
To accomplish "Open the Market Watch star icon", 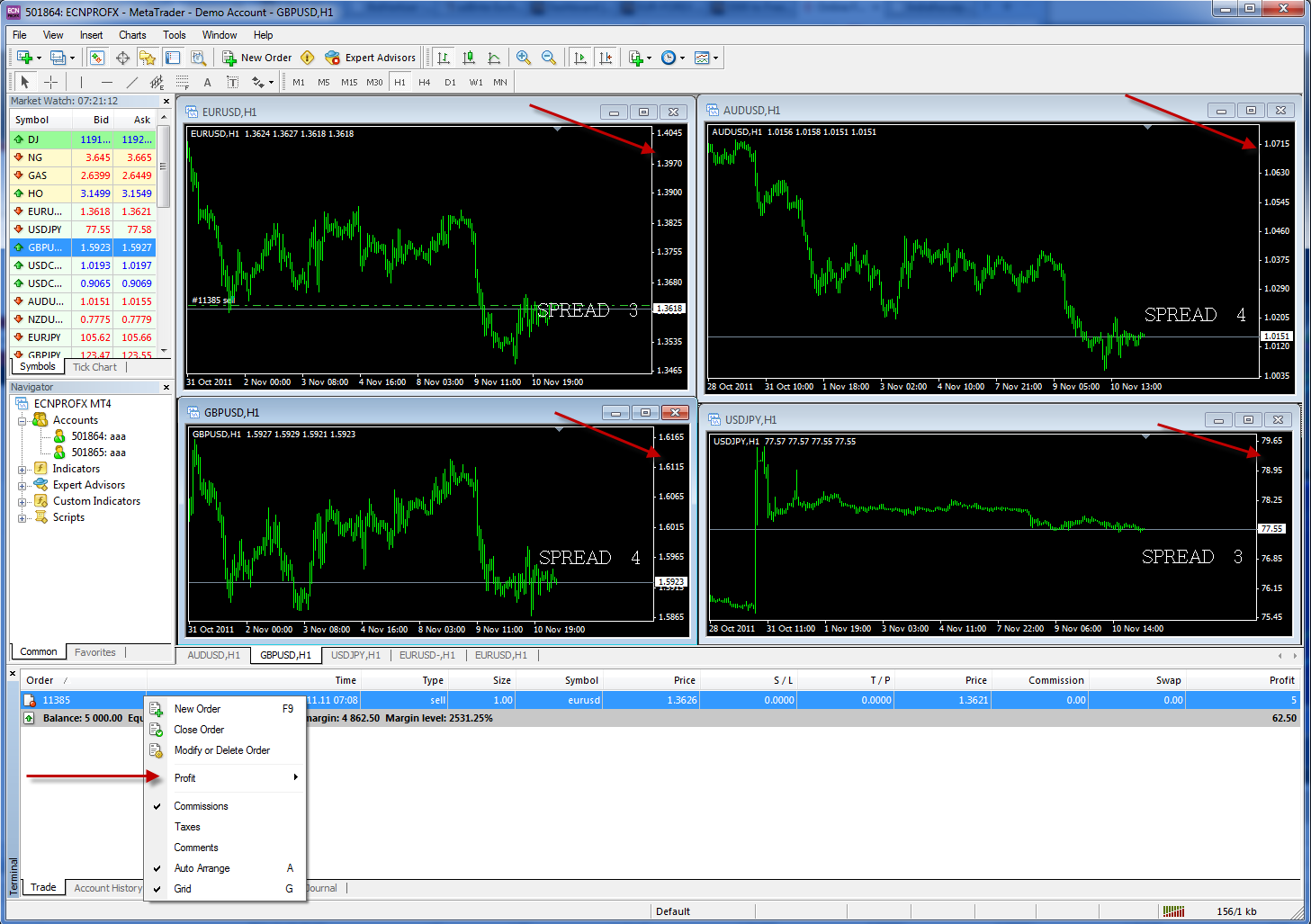I will (148, 58).
